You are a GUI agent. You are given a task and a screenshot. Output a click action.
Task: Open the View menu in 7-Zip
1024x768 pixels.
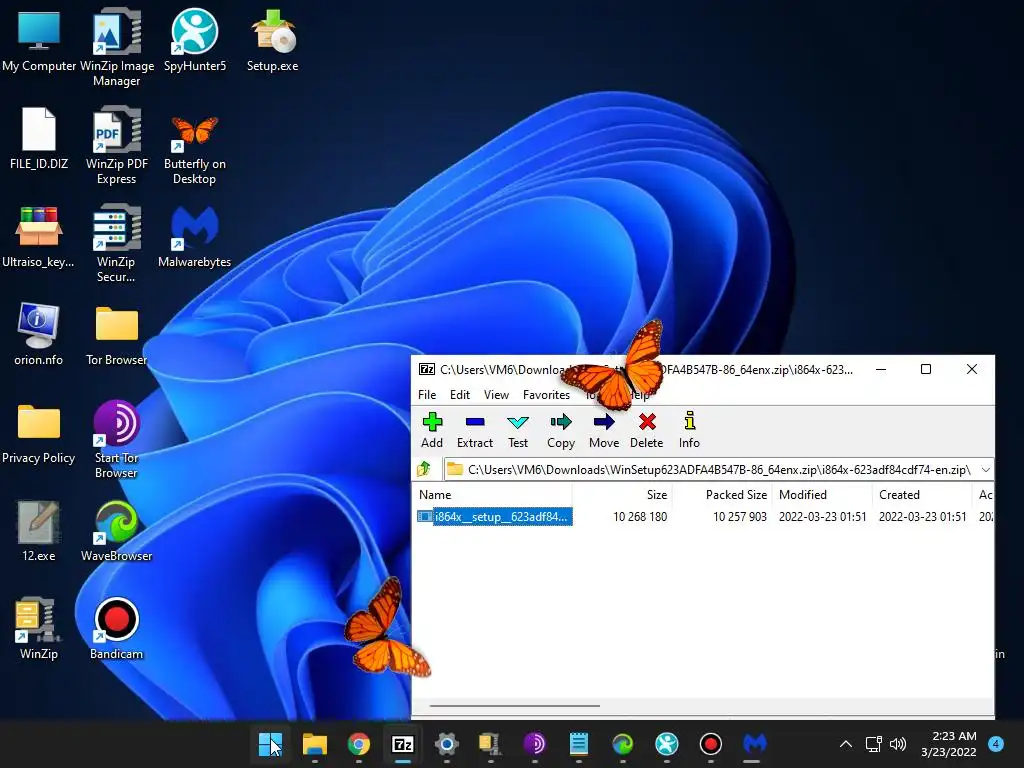pyautogui.click(x=496, y=394)
